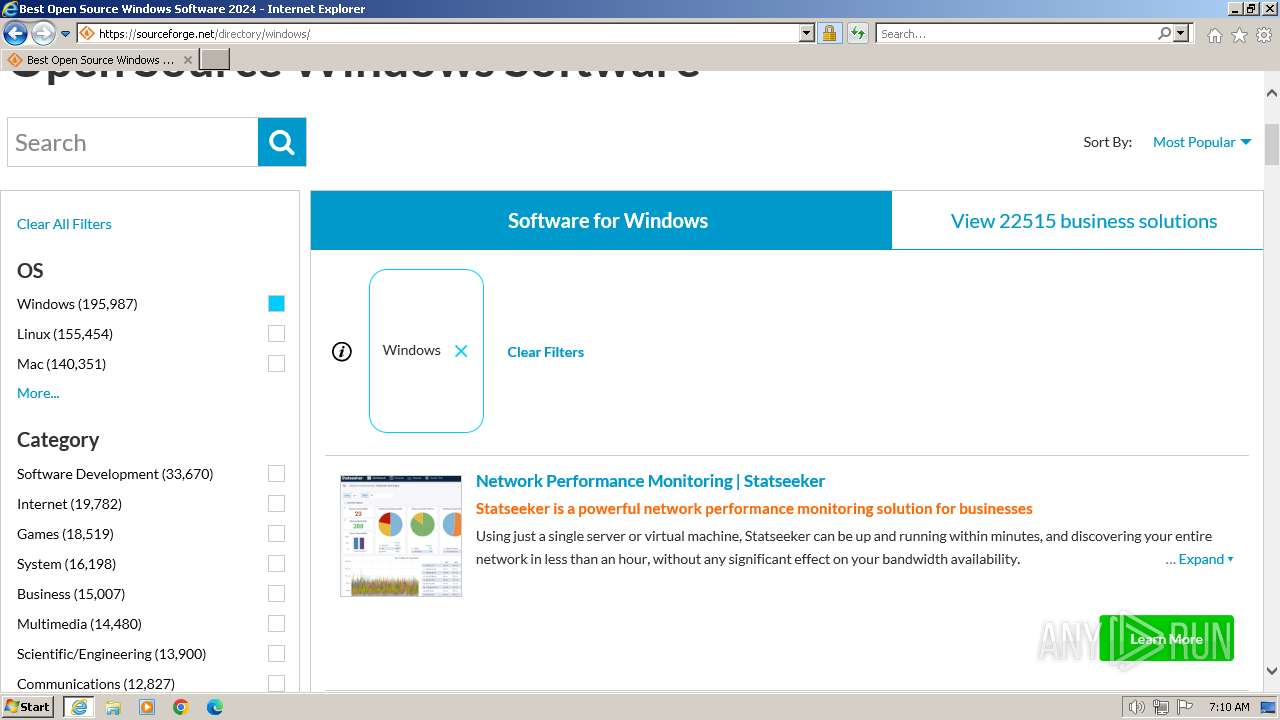The image size is (1280, 720).
Task: Click Clear All Filters link
Action: (64, 224)
